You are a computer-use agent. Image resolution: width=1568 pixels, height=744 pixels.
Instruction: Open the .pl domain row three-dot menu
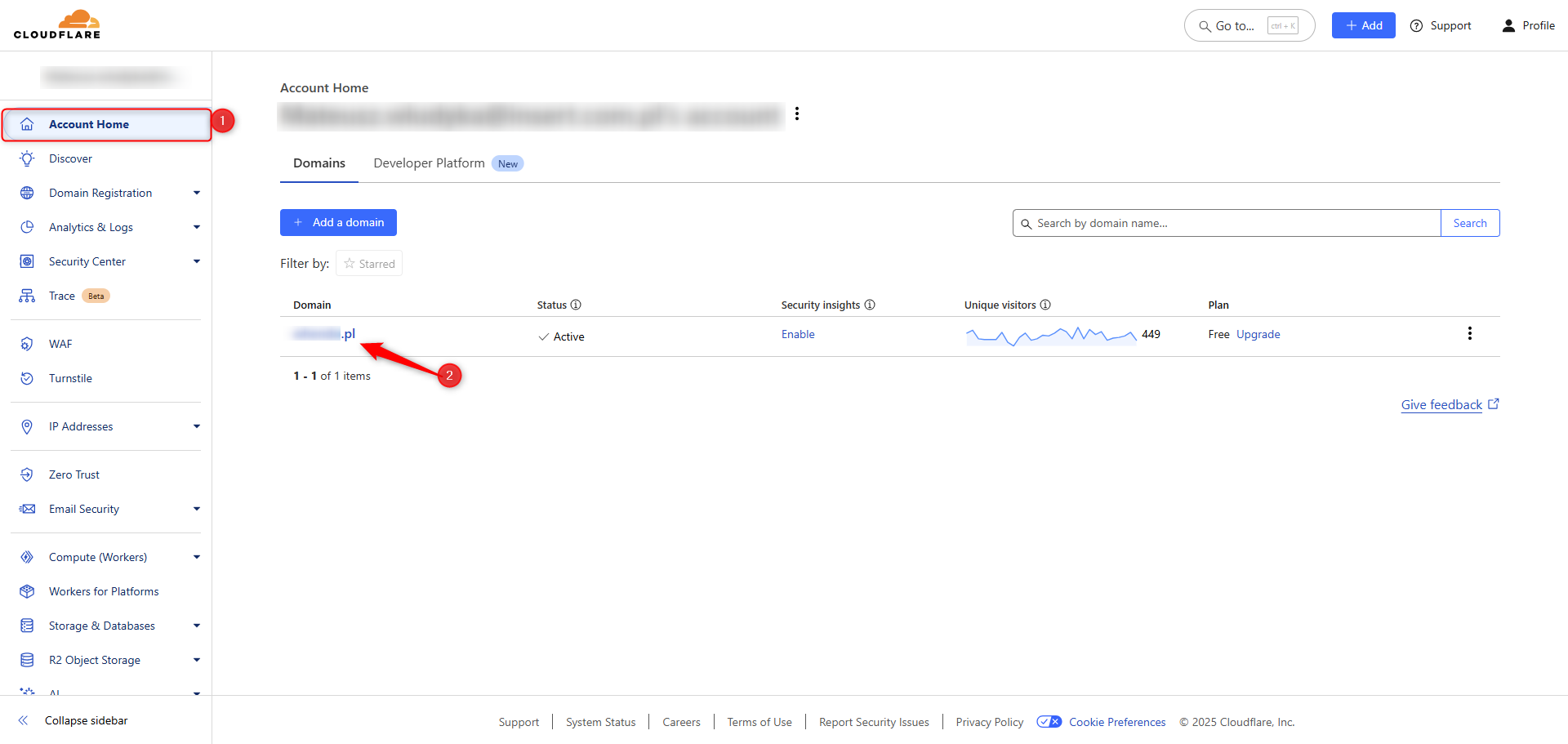pyautogui.click(x=1470, y=333)
